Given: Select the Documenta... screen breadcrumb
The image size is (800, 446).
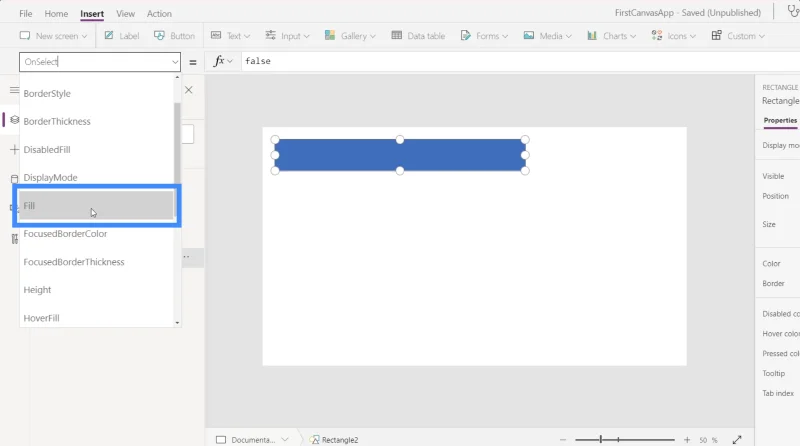Looking at the screenshot, I should click(253, 440).
